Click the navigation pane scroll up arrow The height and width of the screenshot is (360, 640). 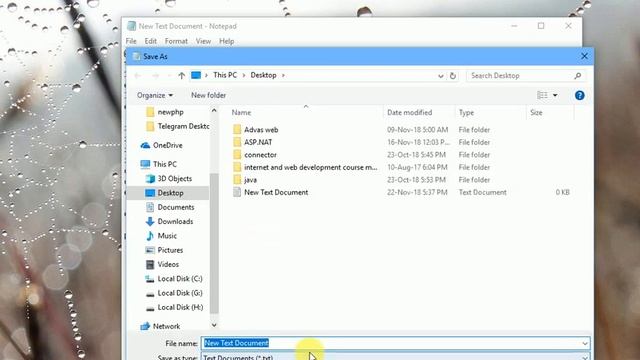point(214,111)
